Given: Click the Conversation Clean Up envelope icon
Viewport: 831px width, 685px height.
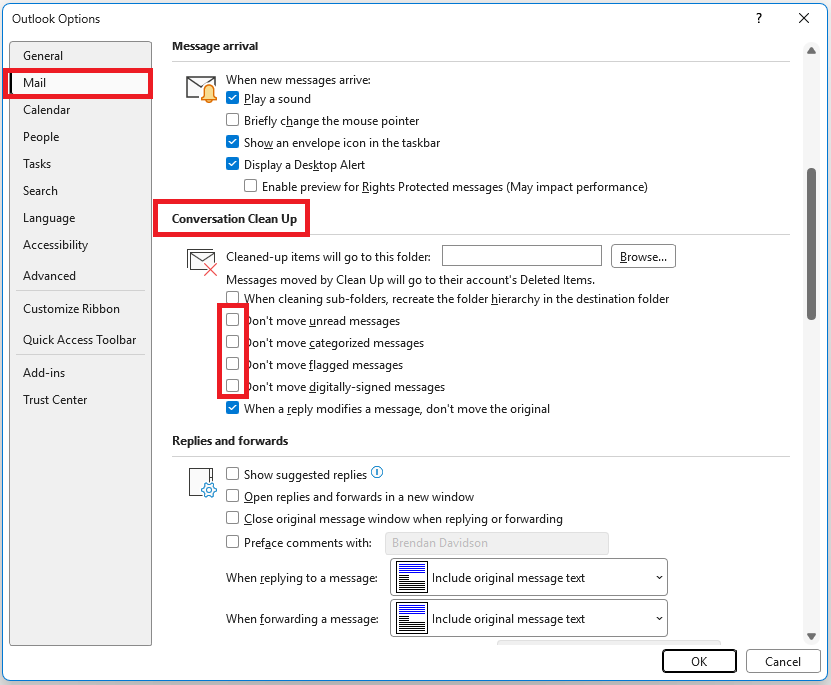Looking at the screenshot, I should point(202,261).
